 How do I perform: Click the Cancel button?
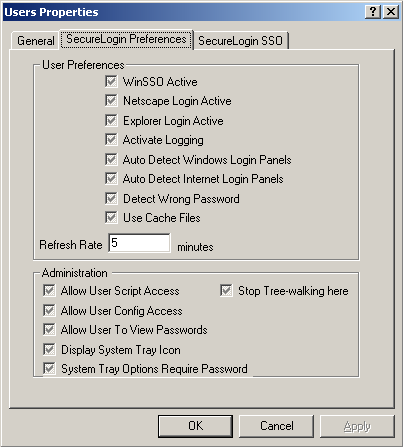click(277, 426)
